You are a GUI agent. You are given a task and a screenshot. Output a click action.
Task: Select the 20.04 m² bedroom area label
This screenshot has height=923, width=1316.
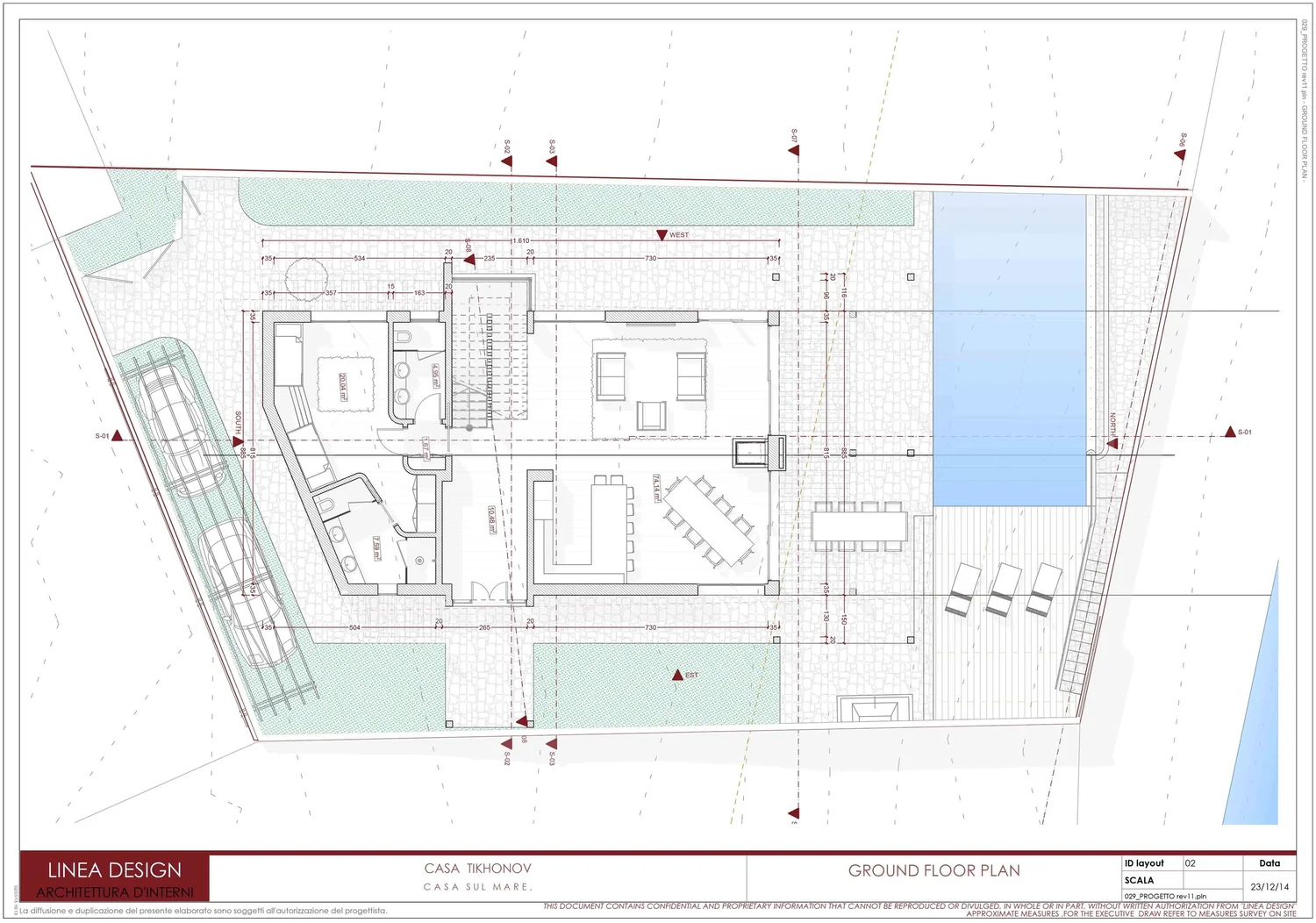(344, 387)
